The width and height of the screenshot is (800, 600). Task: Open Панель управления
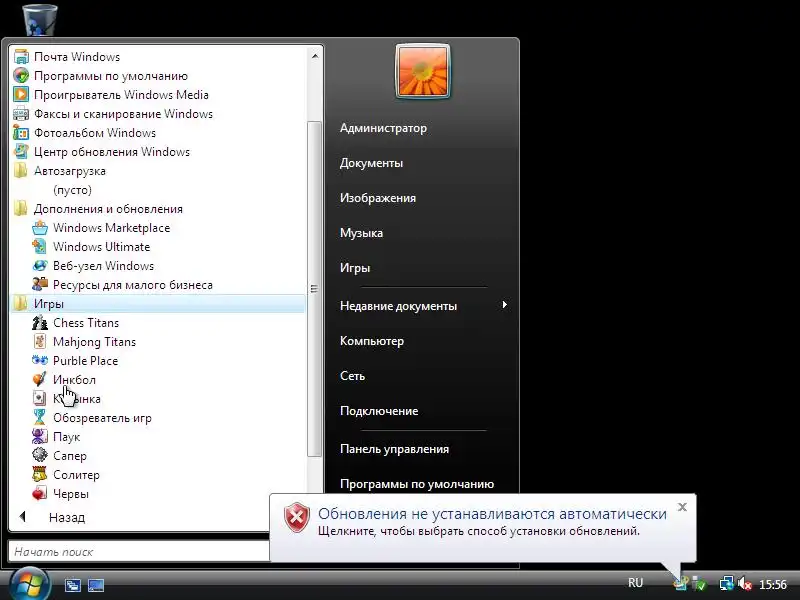394,449
